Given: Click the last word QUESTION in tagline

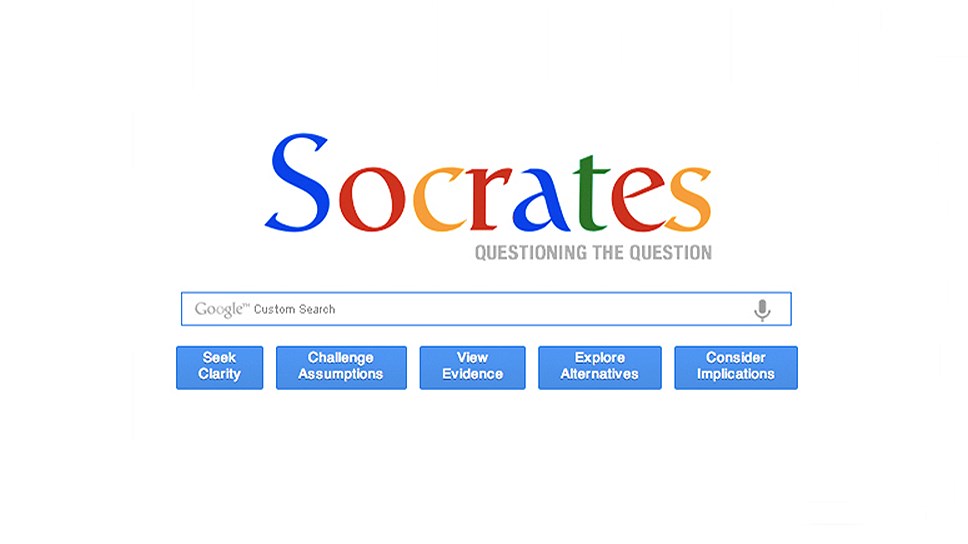Looking at the screenshot, I should click(671, 253).
